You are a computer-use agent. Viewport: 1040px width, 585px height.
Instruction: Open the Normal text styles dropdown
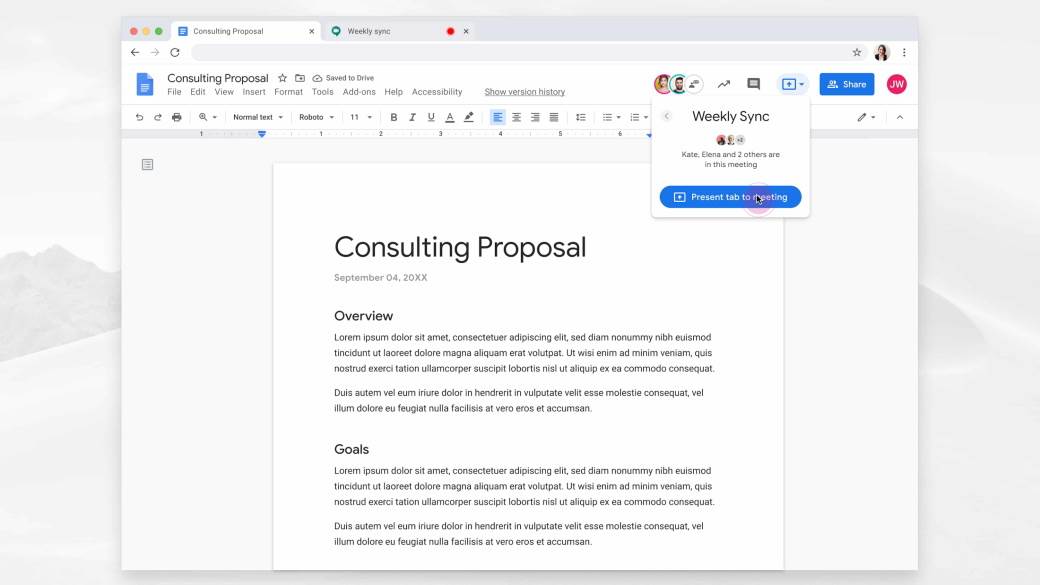coord(256,117)
